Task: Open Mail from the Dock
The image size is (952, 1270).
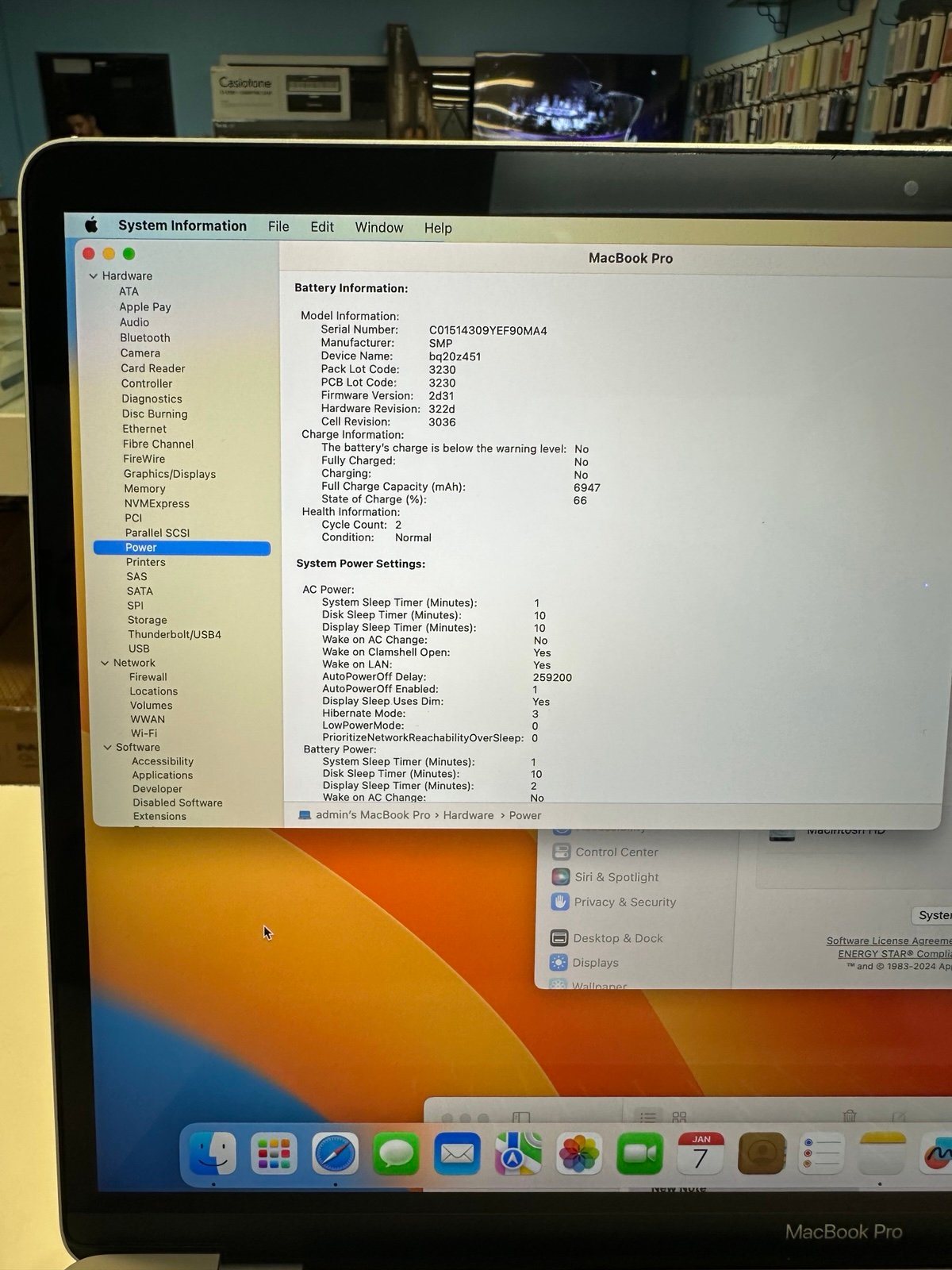Action: click(x=457, y=1153)
